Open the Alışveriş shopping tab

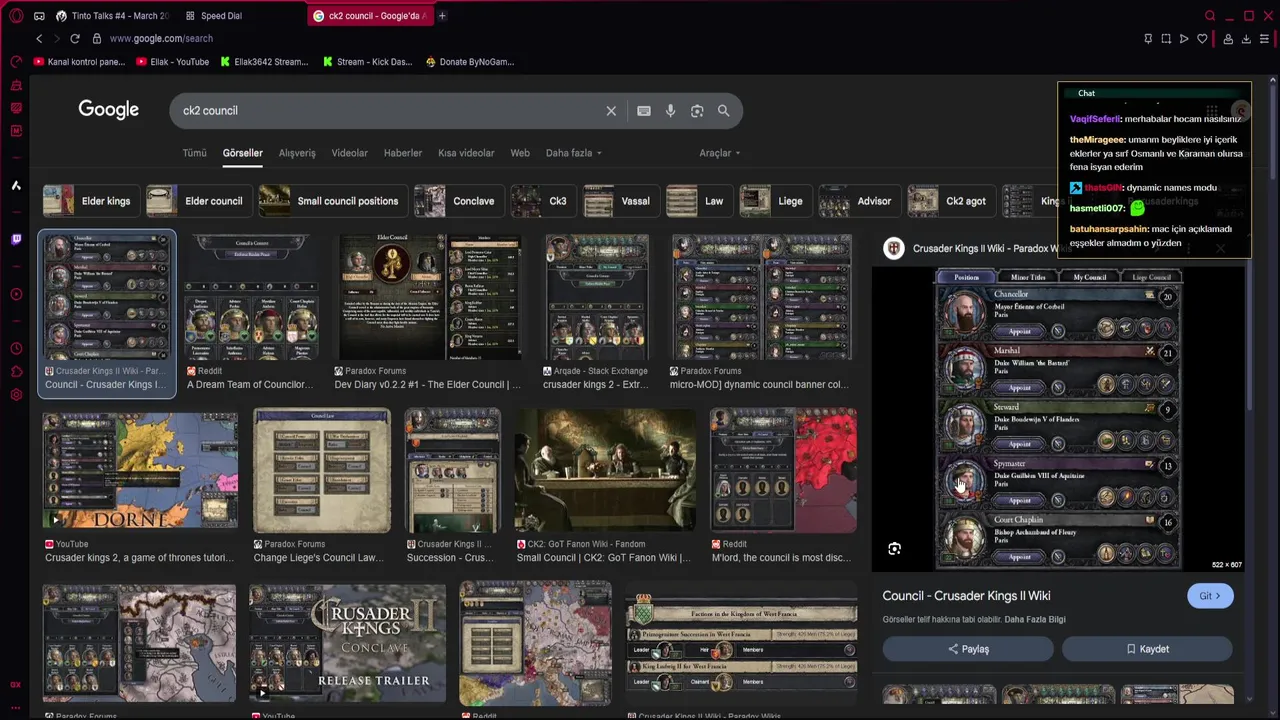point(297,153)
